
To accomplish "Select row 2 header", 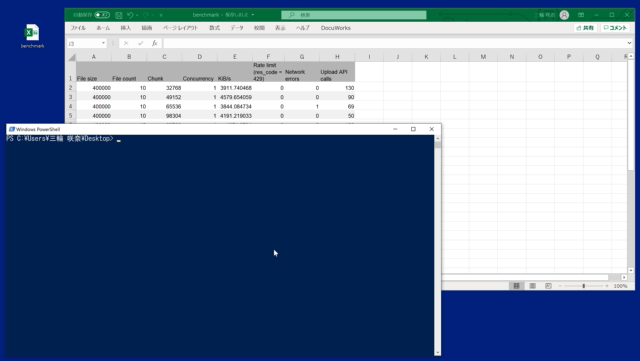I will click(x=71, y=88).
